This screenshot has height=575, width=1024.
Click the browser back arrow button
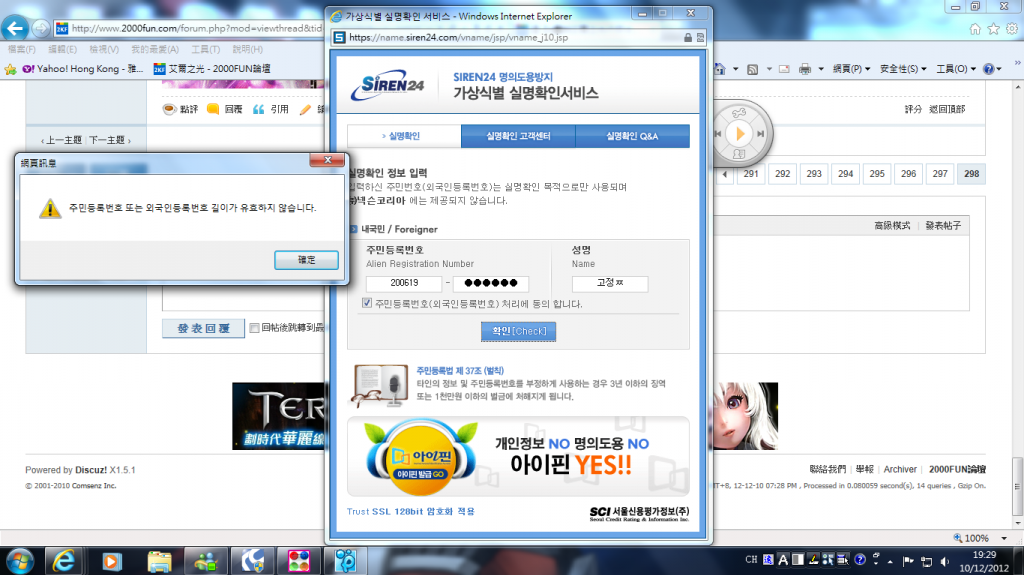pyautogui.click(x=18, y=29)
